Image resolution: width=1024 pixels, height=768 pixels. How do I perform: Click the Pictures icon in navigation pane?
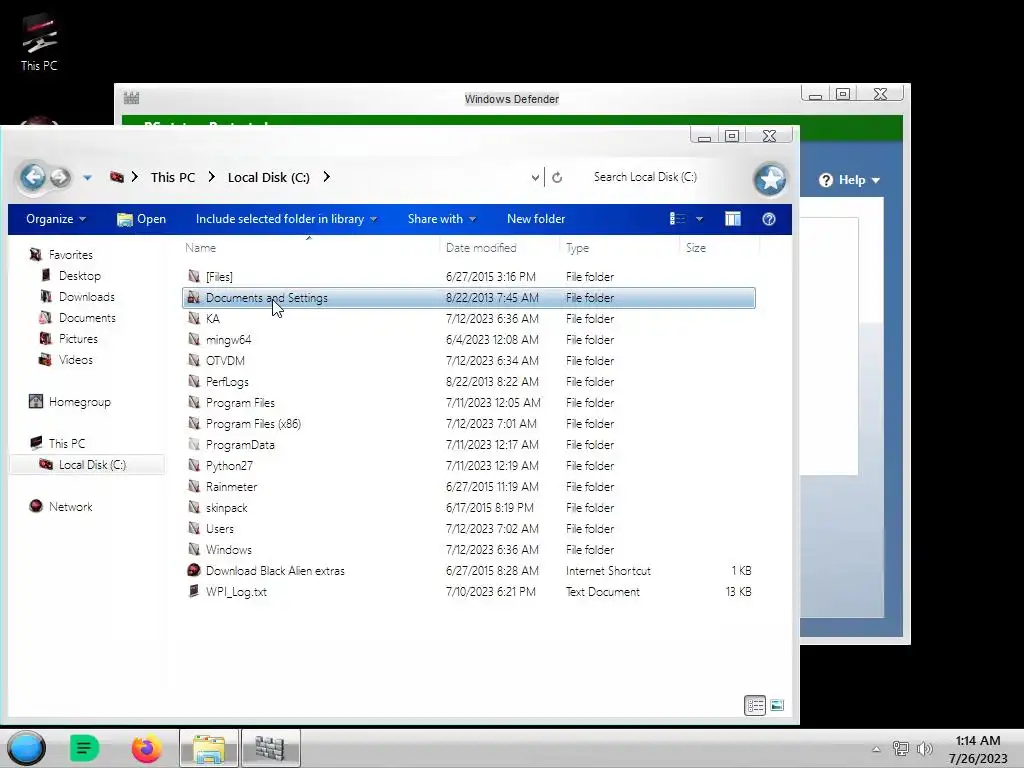point(45,338)
